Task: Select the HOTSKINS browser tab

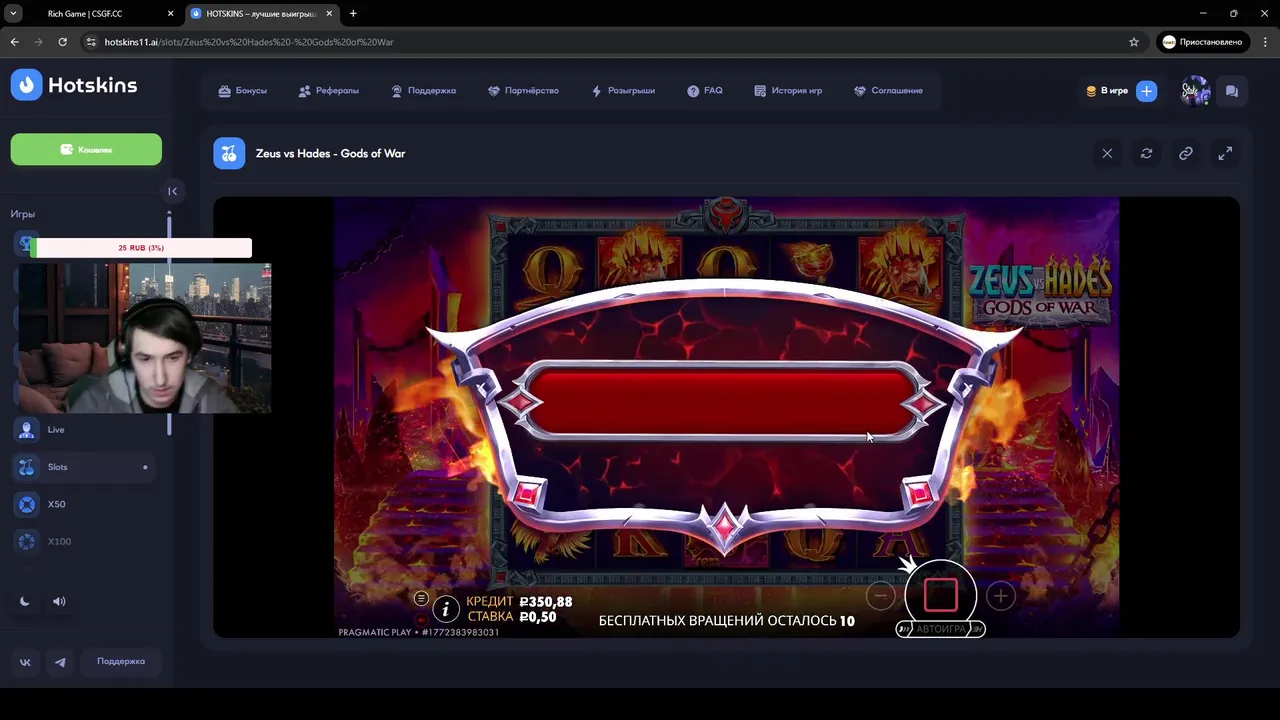Action: click(260, 14)
